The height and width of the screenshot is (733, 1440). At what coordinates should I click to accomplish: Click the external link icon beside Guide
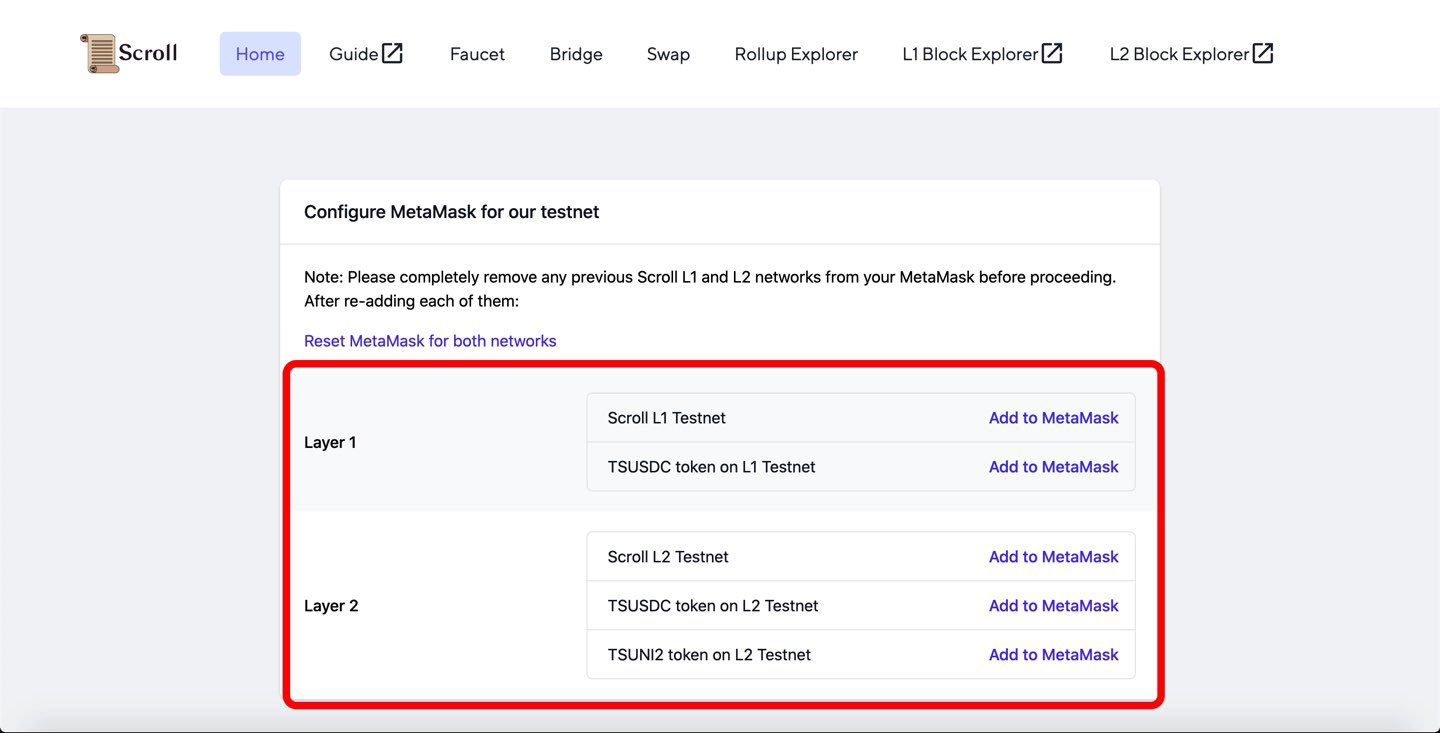click(x=392, y=53)
